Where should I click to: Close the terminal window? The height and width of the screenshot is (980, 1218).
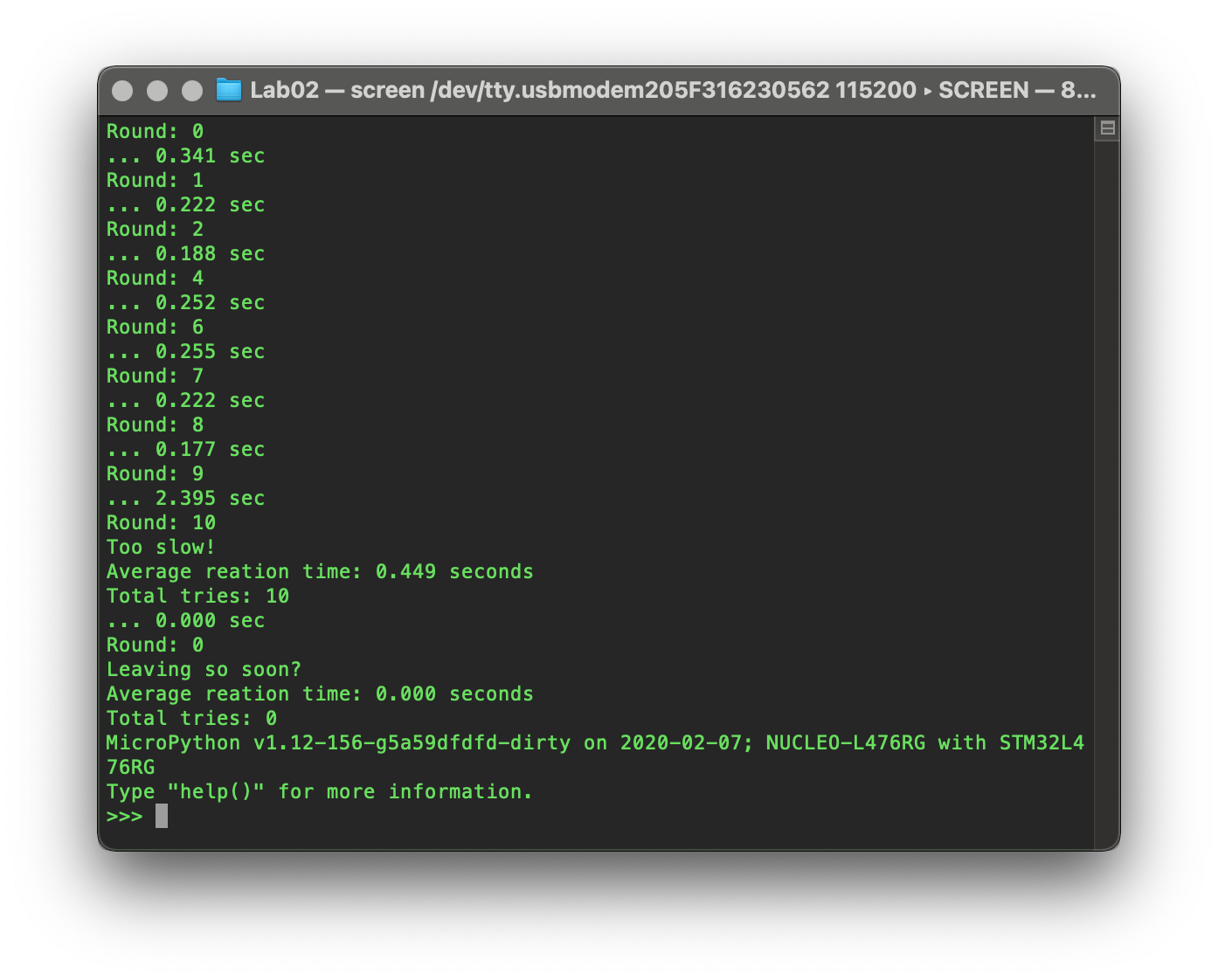pyautogui.click(x=123, y=91)
